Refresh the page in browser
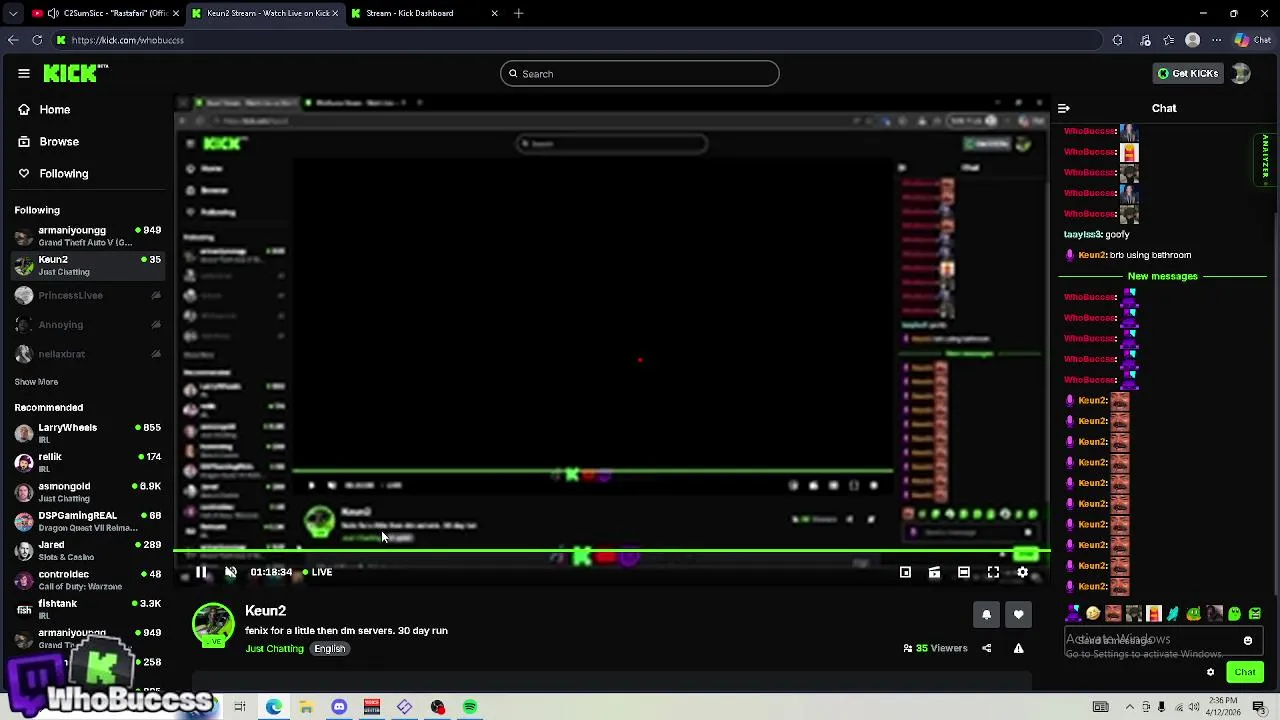 (x=37, y=40)
